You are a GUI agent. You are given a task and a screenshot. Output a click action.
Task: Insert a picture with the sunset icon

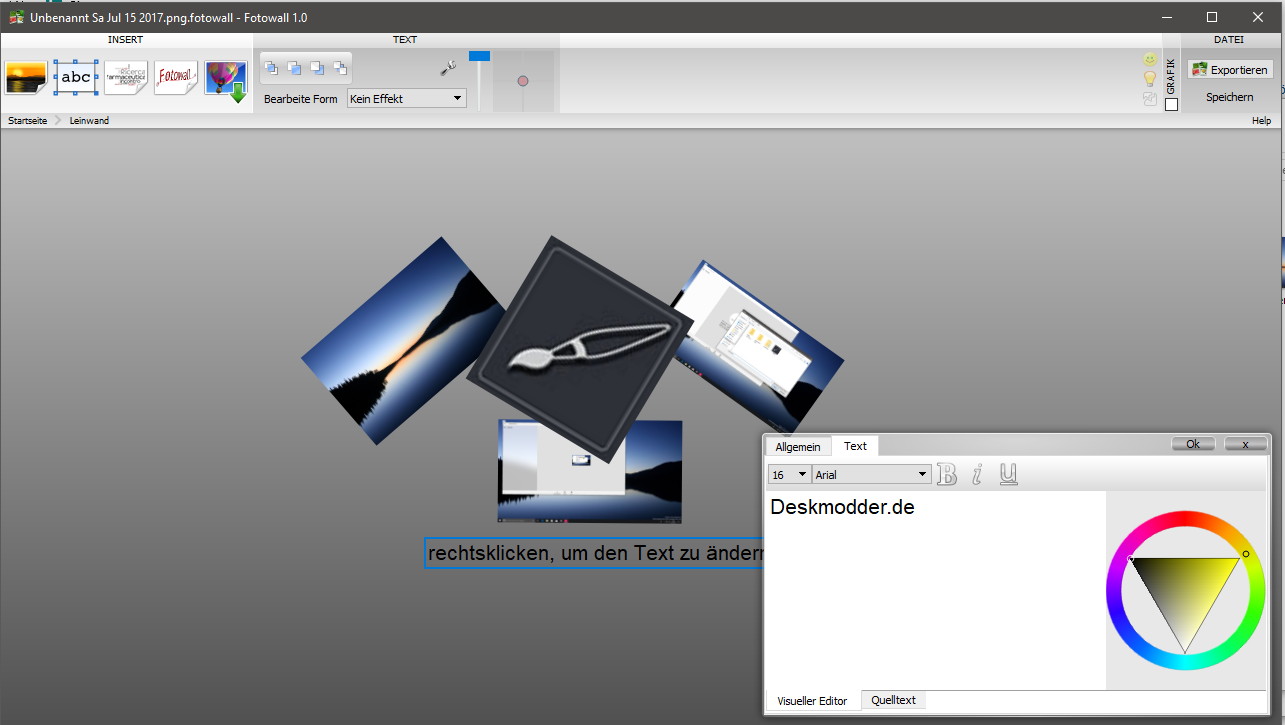(26, 77)
